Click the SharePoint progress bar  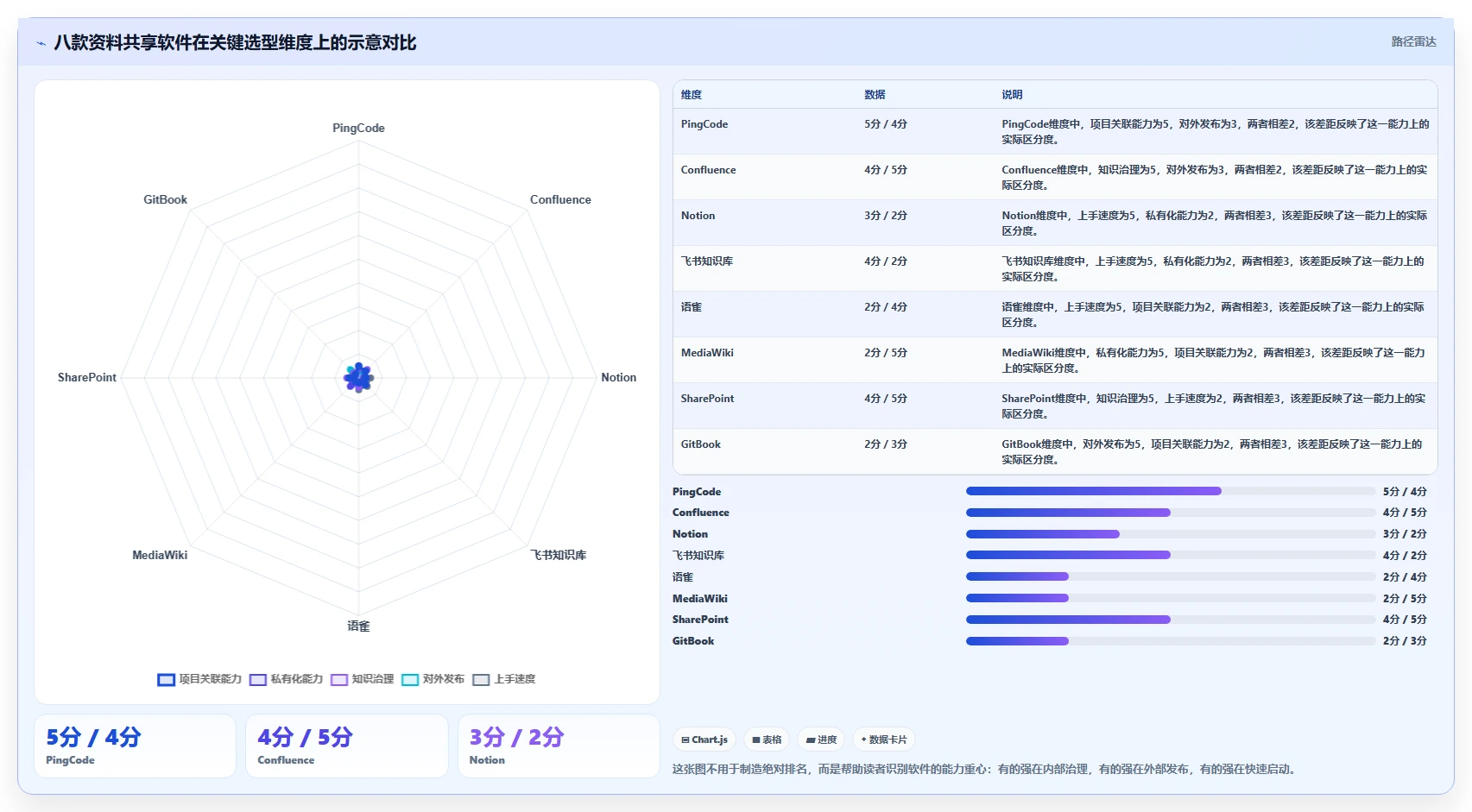click(x=1170, y=620)
